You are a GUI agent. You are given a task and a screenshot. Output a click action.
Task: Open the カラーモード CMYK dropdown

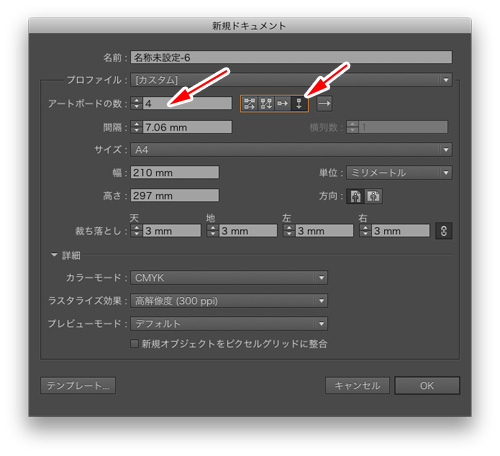tap(229, 278)
